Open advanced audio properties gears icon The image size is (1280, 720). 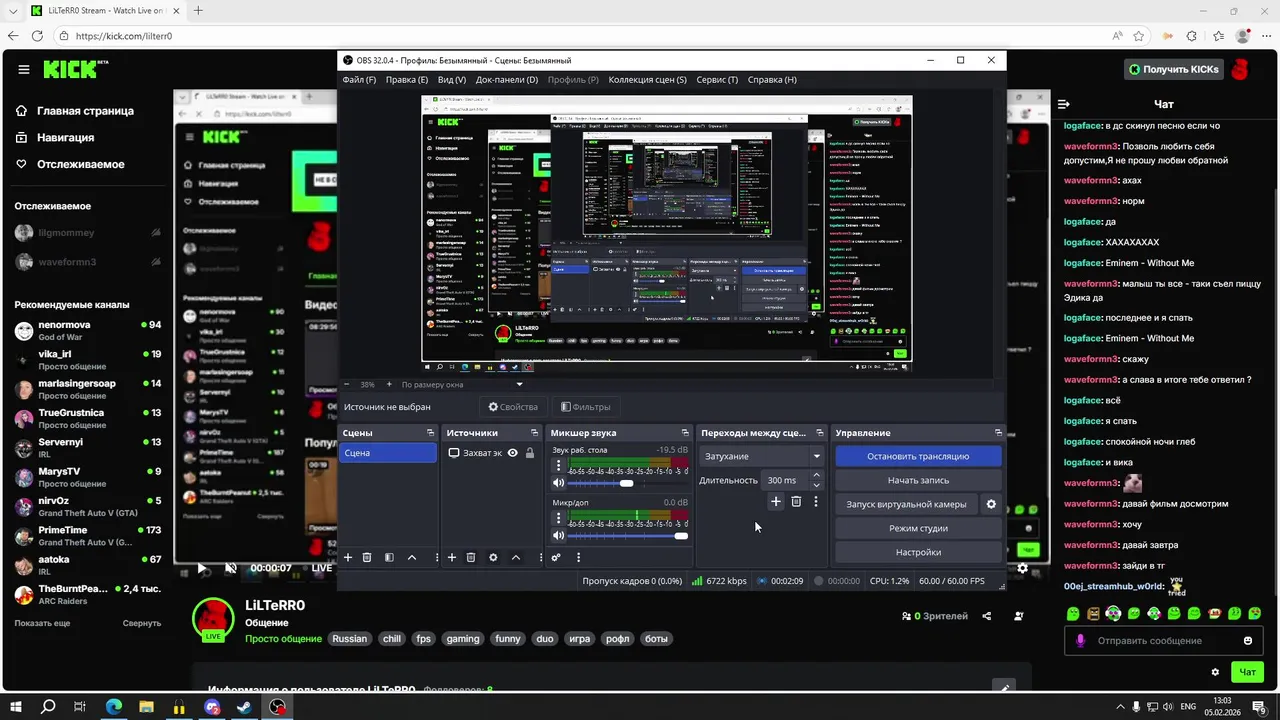pyautogui.click(x=556, y=557)
